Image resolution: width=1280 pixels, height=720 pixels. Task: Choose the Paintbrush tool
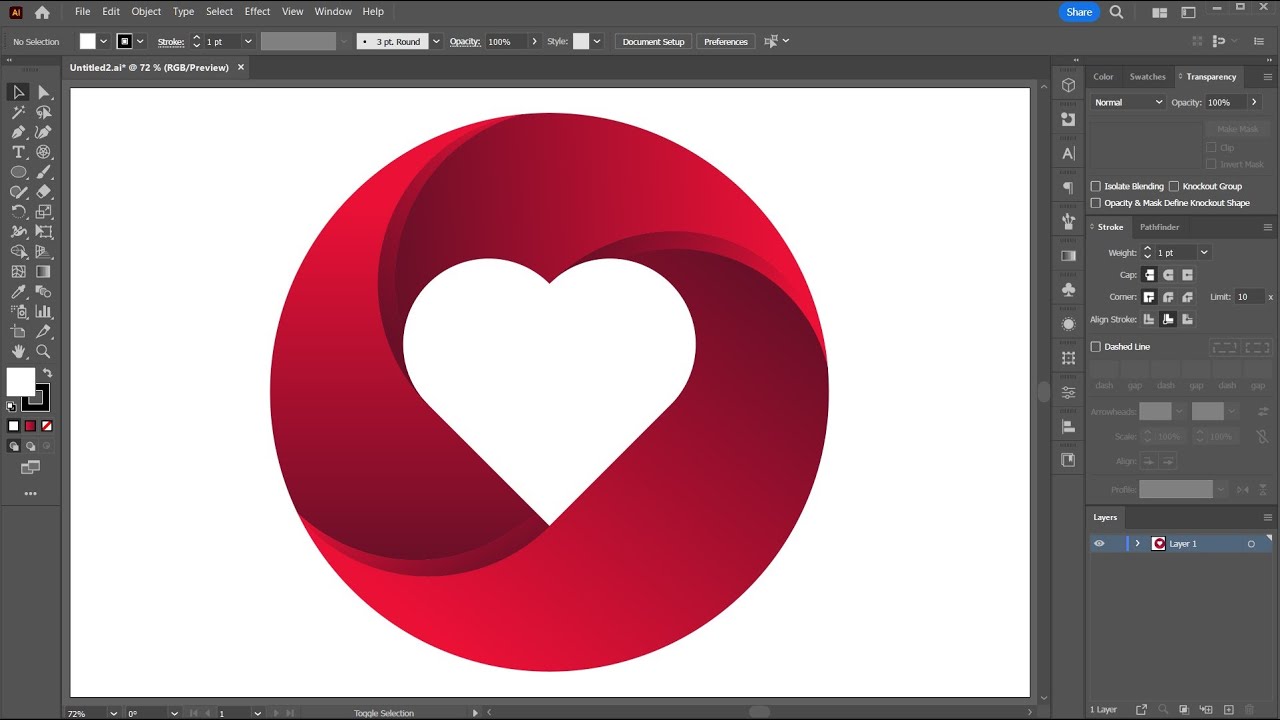(x=44, y=172)
